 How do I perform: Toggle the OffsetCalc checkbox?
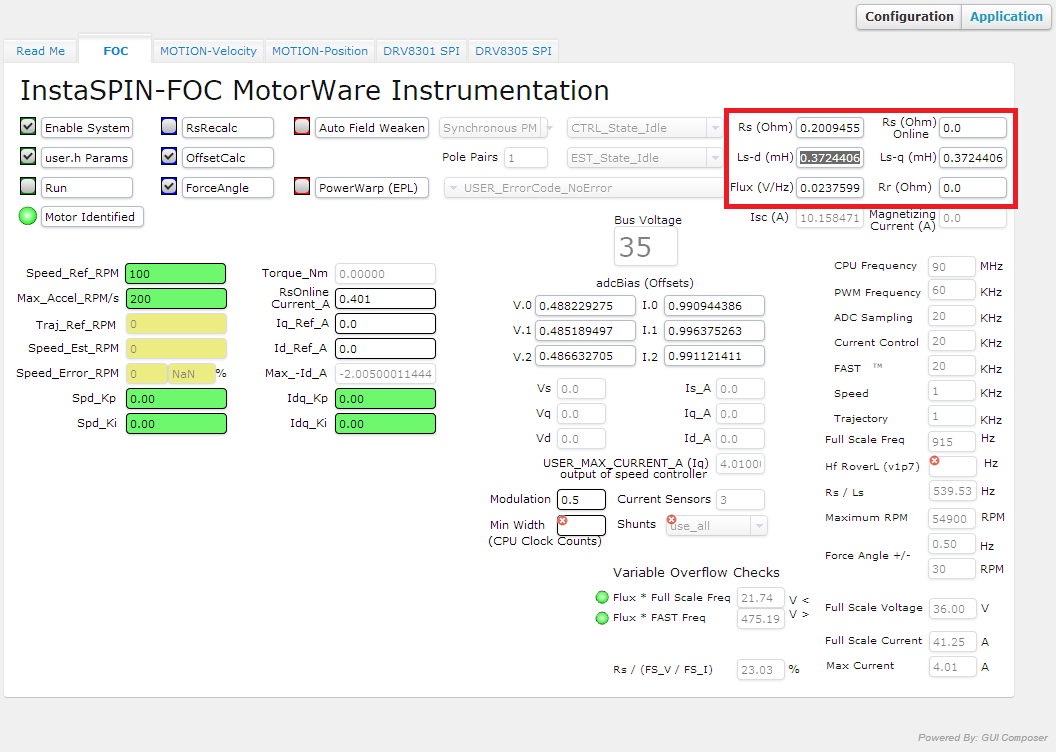(x=169, y=156)
